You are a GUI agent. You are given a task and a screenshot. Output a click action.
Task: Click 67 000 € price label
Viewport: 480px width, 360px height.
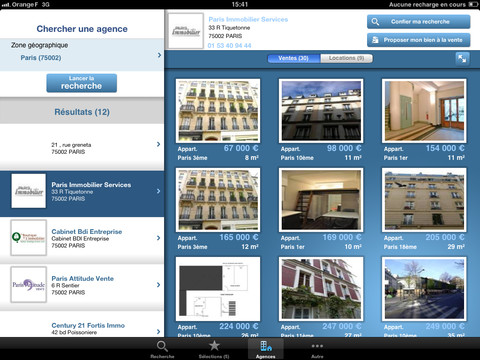(x=241, y=148)
